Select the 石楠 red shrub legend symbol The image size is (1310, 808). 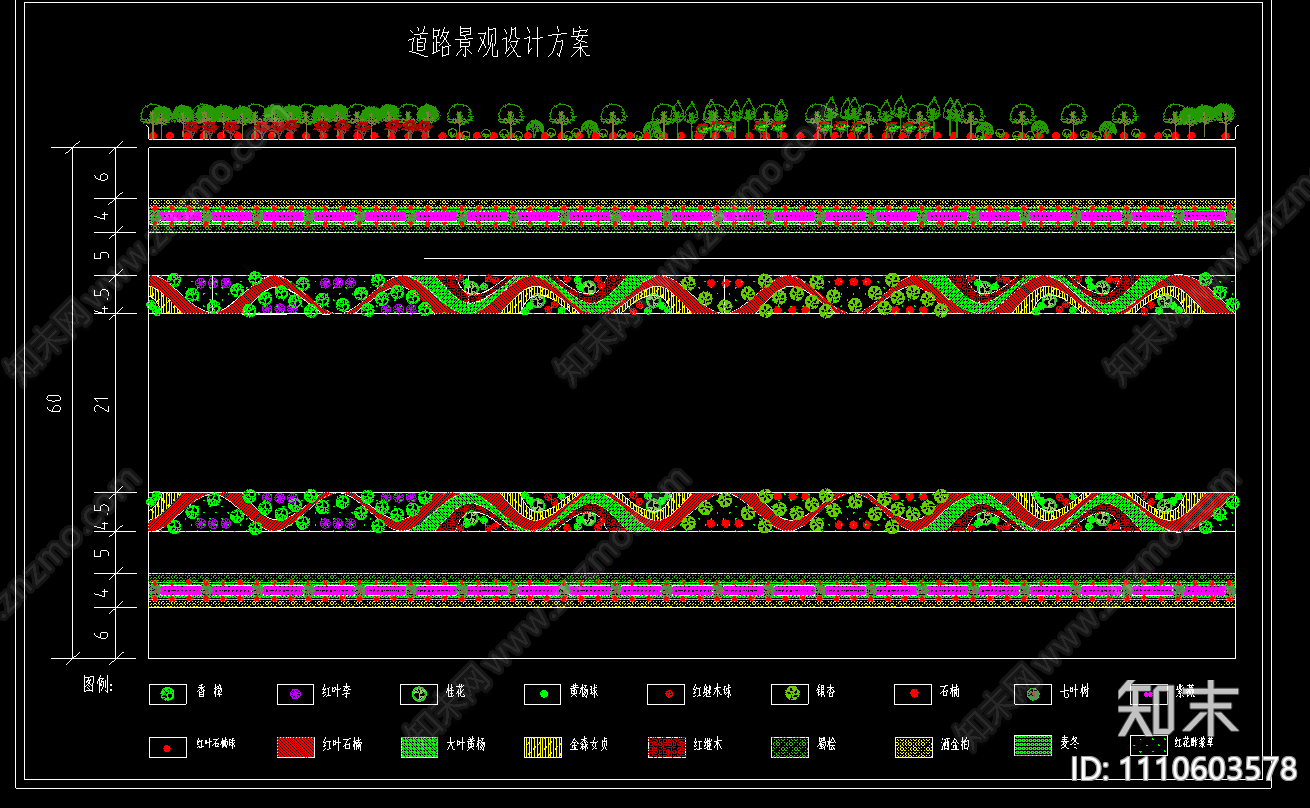pos(913,694)
